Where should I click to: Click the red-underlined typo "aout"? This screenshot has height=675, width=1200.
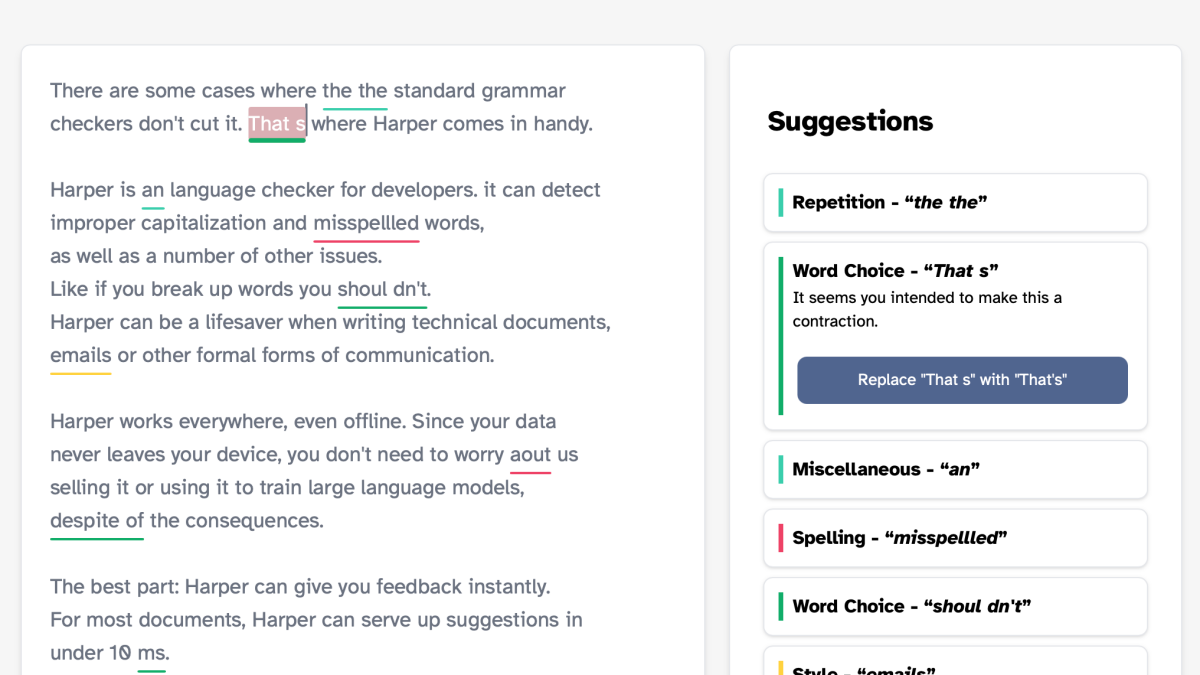pyautogui.click(x=530, y=455)
